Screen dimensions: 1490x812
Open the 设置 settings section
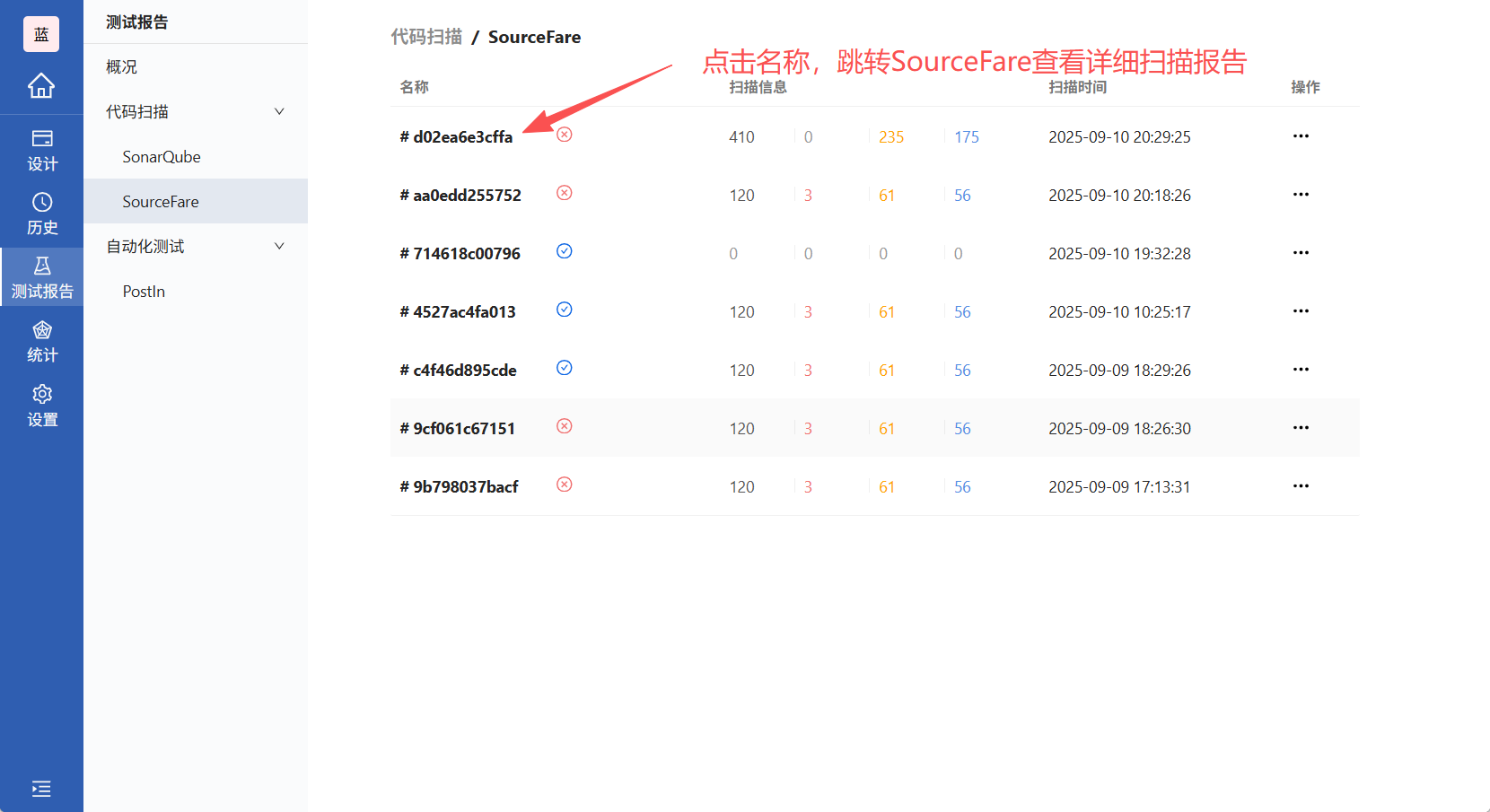click(41, 406)
